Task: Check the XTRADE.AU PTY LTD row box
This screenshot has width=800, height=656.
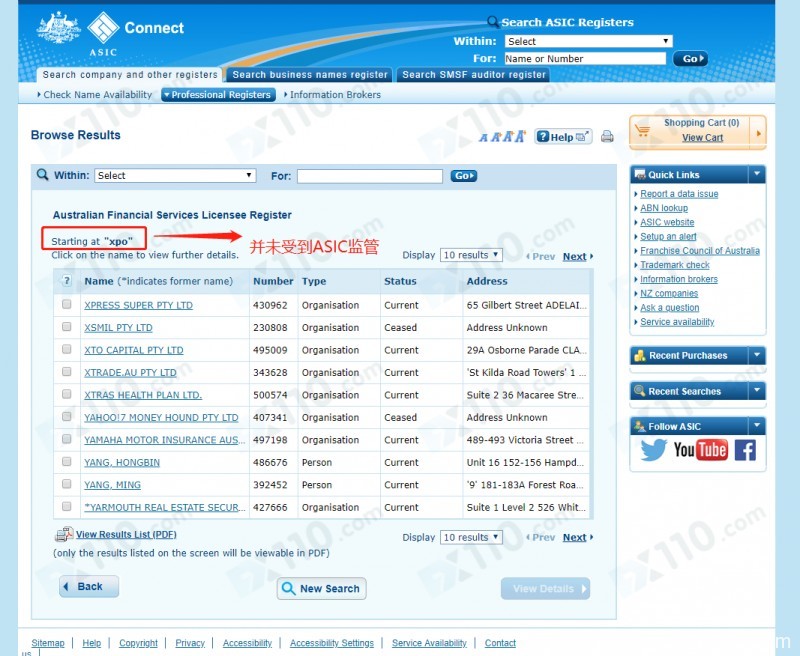Action: [x=66, y=371]
